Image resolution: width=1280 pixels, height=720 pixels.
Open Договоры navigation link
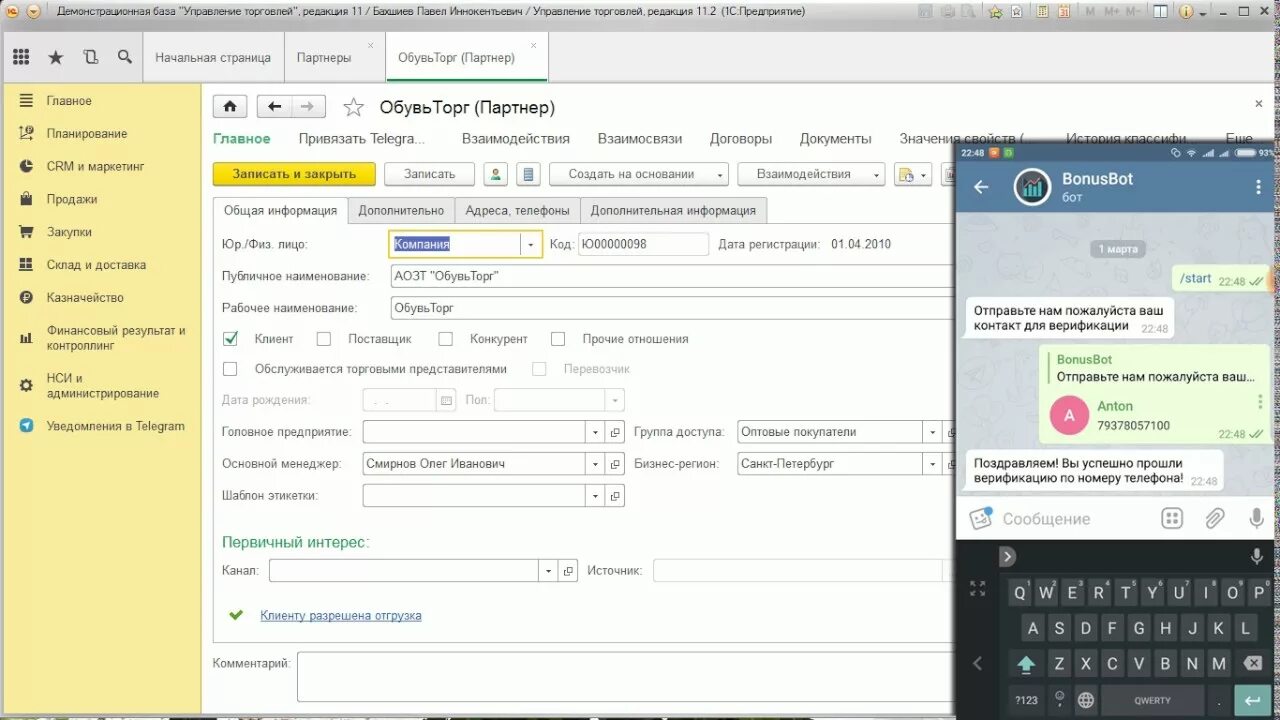tap(741, 139)
